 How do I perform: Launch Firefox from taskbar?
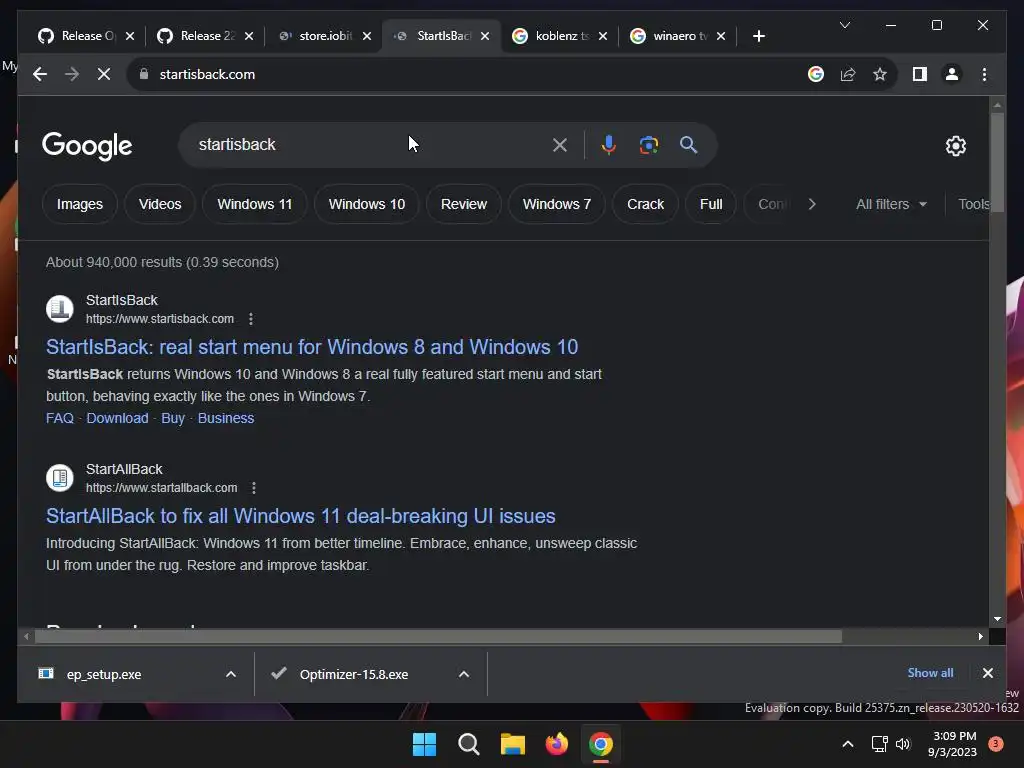click(x=556, y=744)
